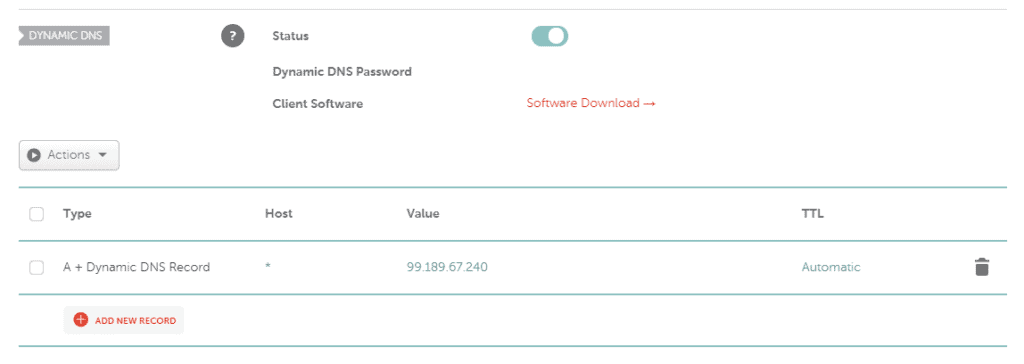The image size is (1024, 364).
Task: Check the A + Dynamic DNS Record row checkbox
Action: pos(37,267)
